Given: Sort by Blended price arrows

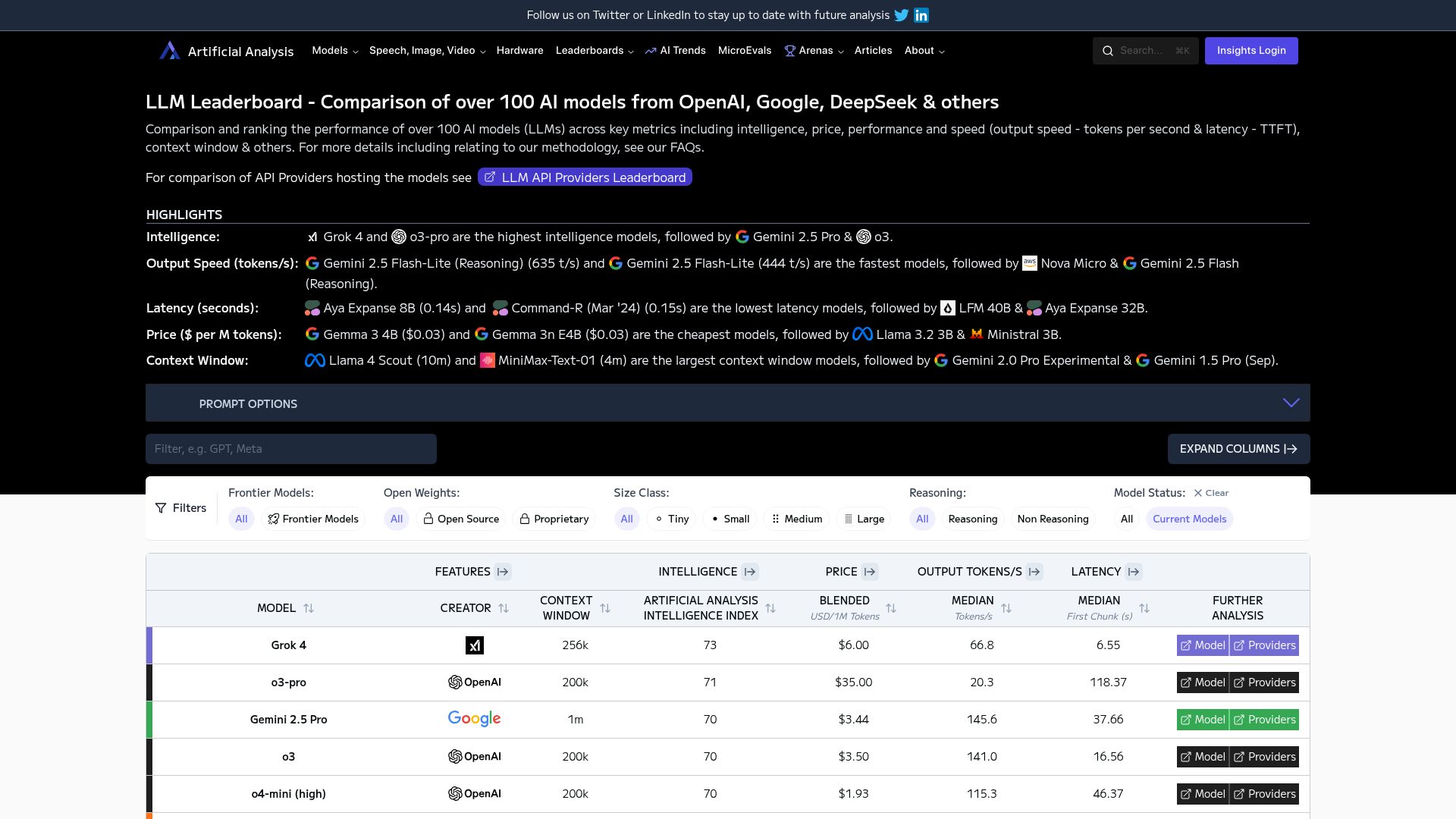Looking at the screenshot, I should tap(891, 608).
